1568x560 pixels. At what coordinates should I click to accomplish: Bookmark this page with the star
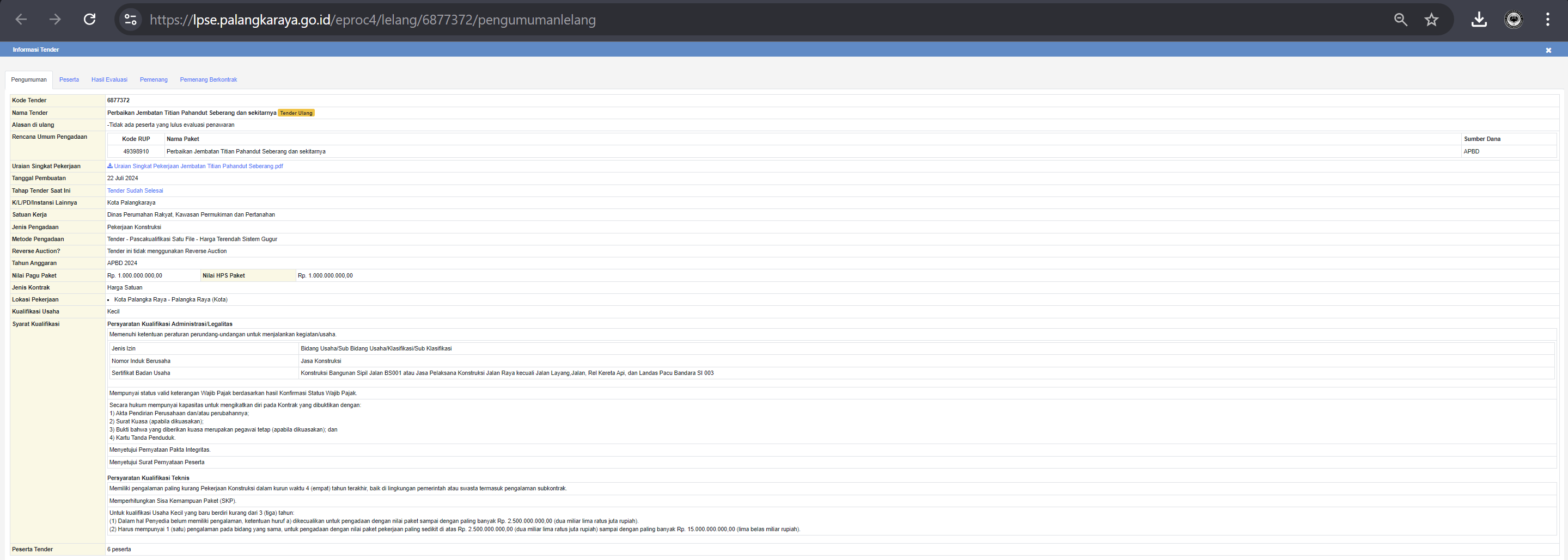click(x=1431, y=20)
